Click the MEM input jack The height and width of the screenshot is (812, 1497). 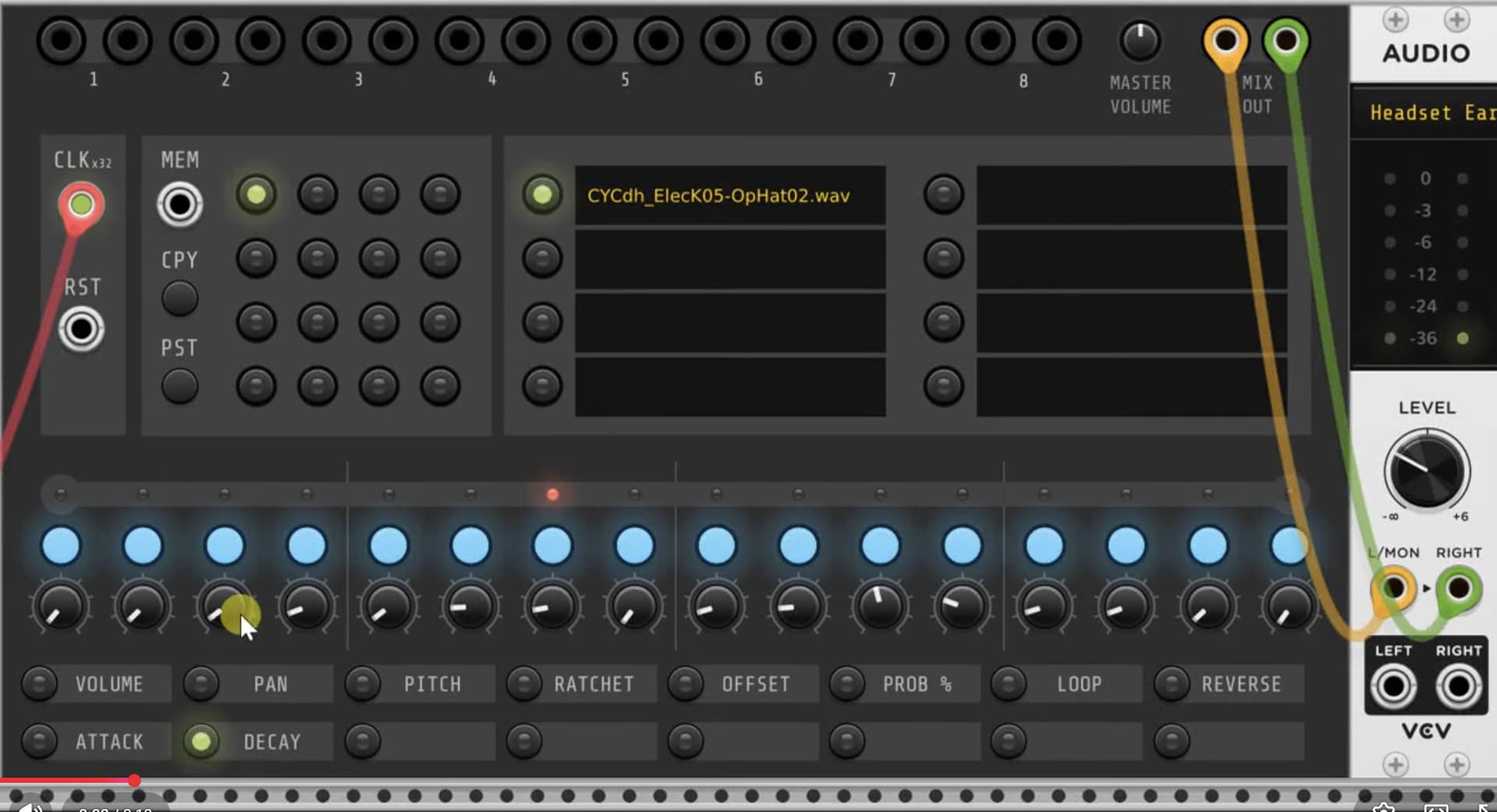pos(179,204)
